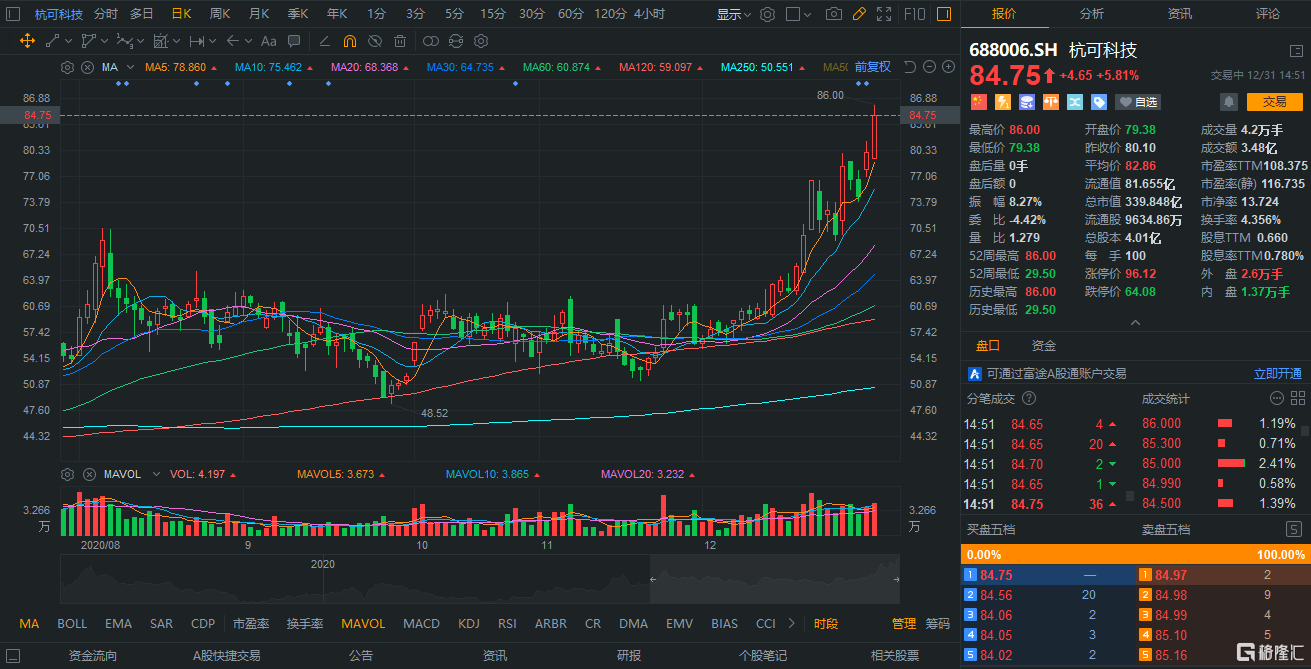This screenshot has width=1311, height=669.
Task: Toggle the magnet snap tool
Action: click(349, 41)
